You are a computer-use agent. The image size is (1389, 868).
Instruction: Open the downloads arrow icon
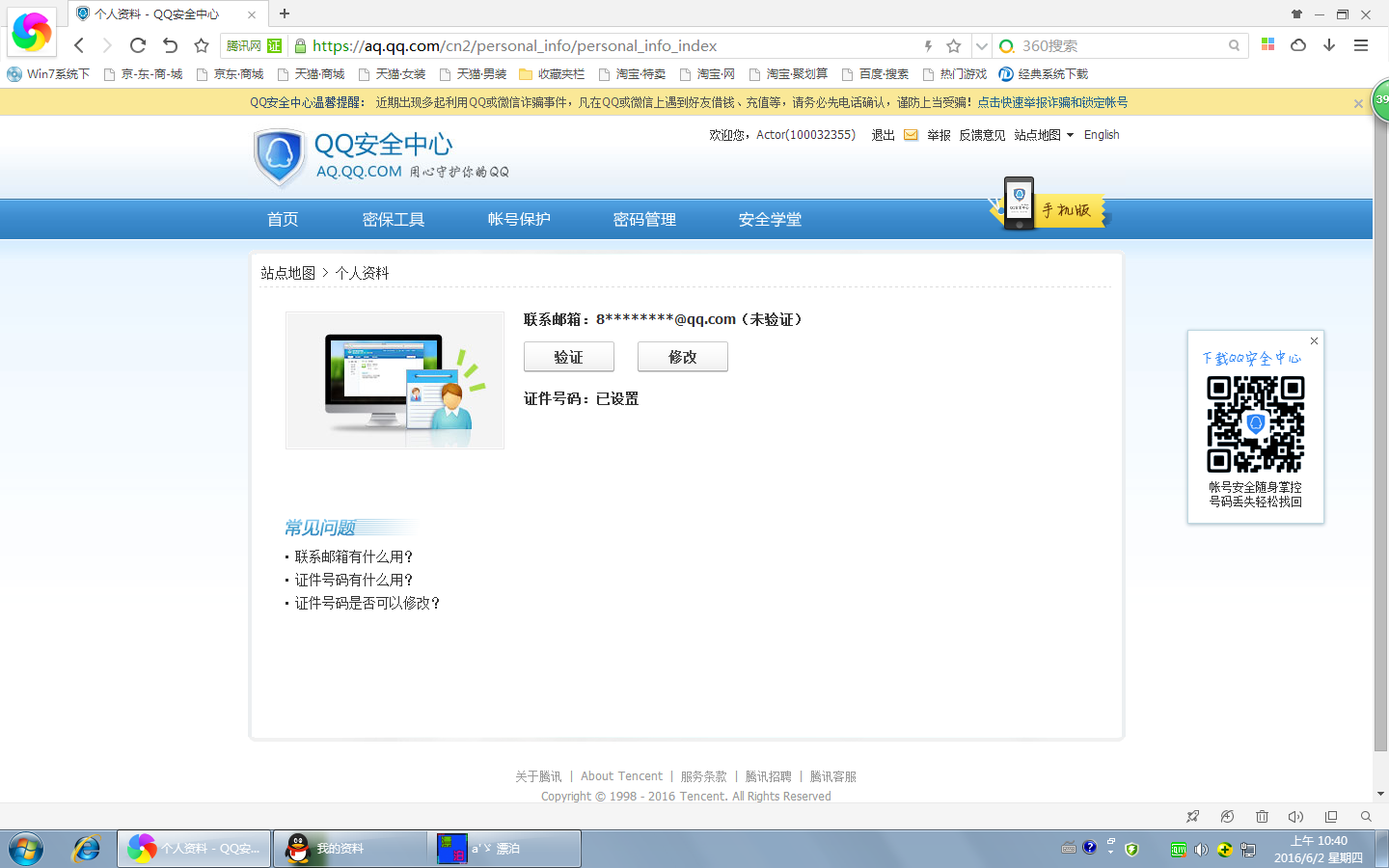[x=1329, y=44]
